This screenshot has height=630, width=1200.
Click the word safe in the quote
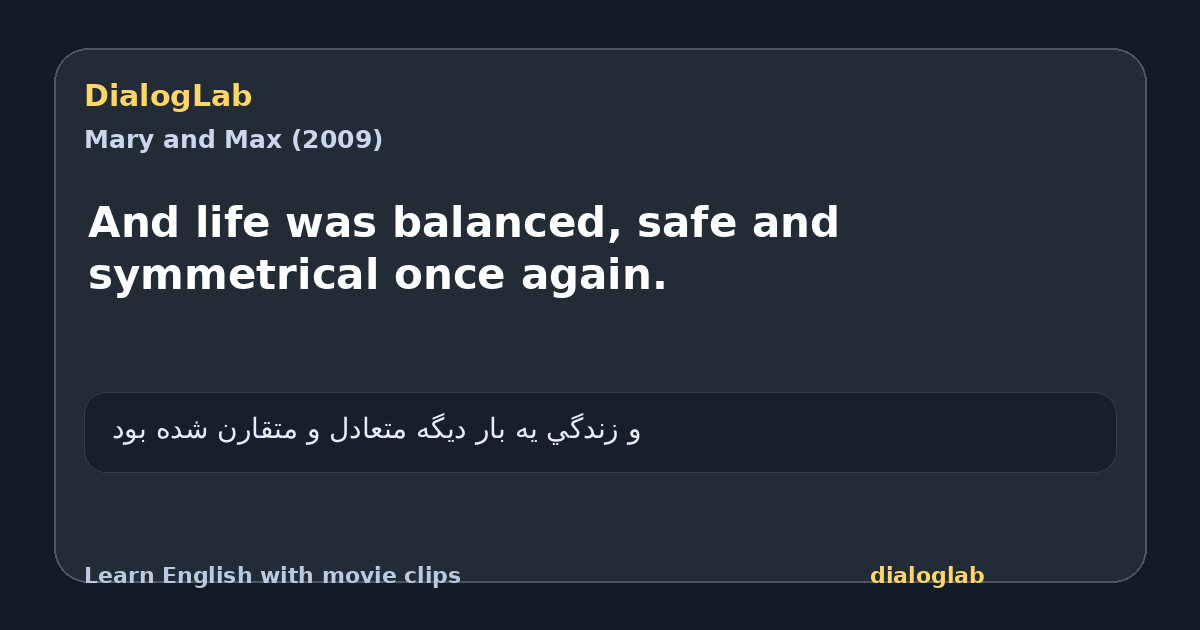point(687,223)
